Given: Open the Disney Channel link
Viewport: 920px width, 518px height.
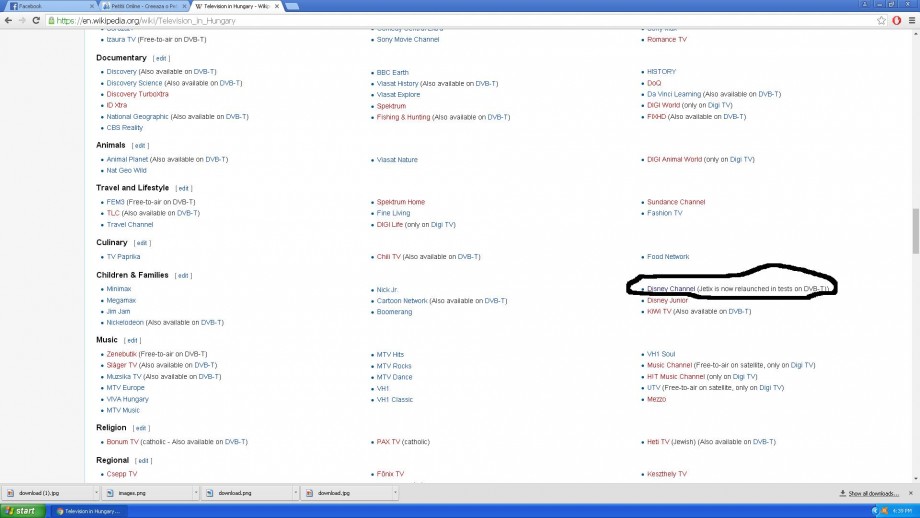Looking at the screenshot, I should tap(671, 289).
